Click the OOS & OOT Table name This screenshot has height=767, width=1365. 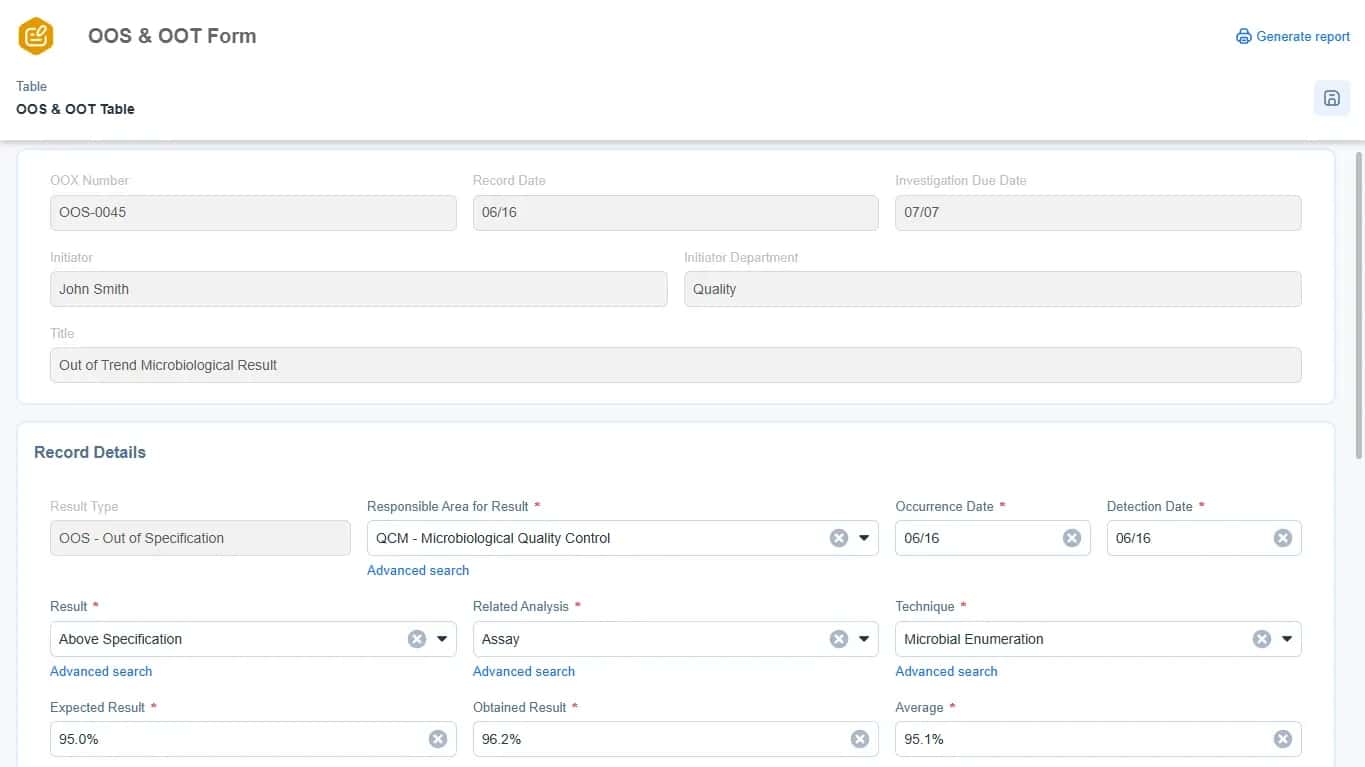coord(75,109)
